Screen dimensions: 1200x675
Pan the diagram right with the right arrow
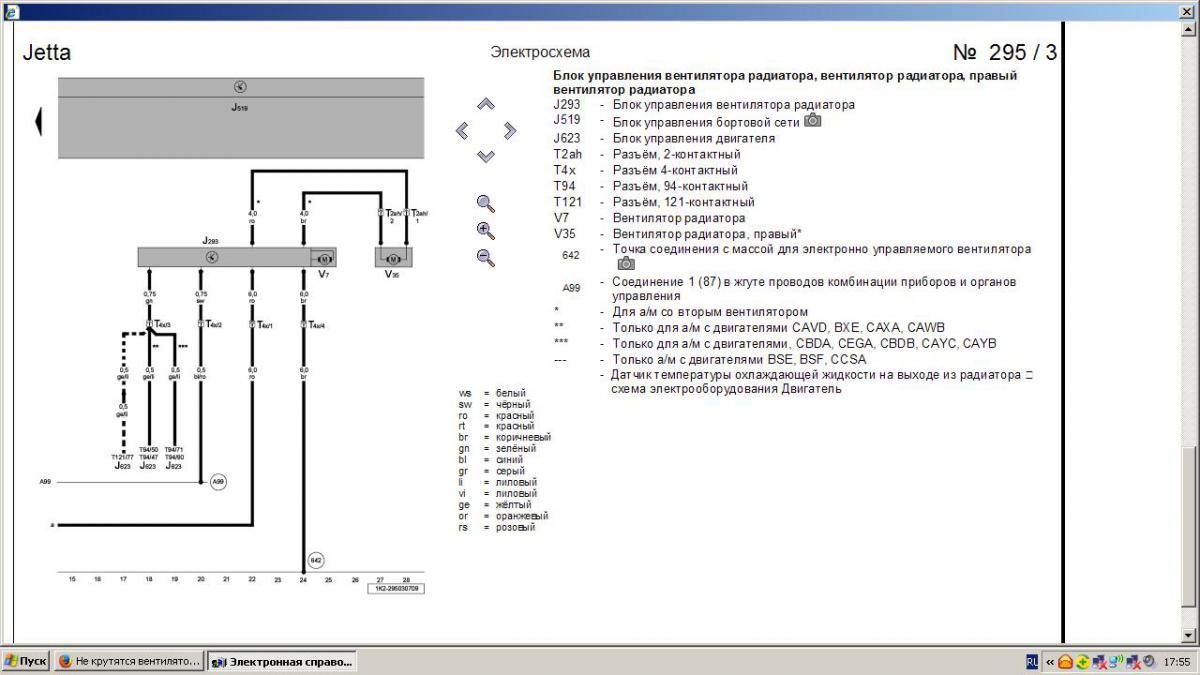click(510, 130)
